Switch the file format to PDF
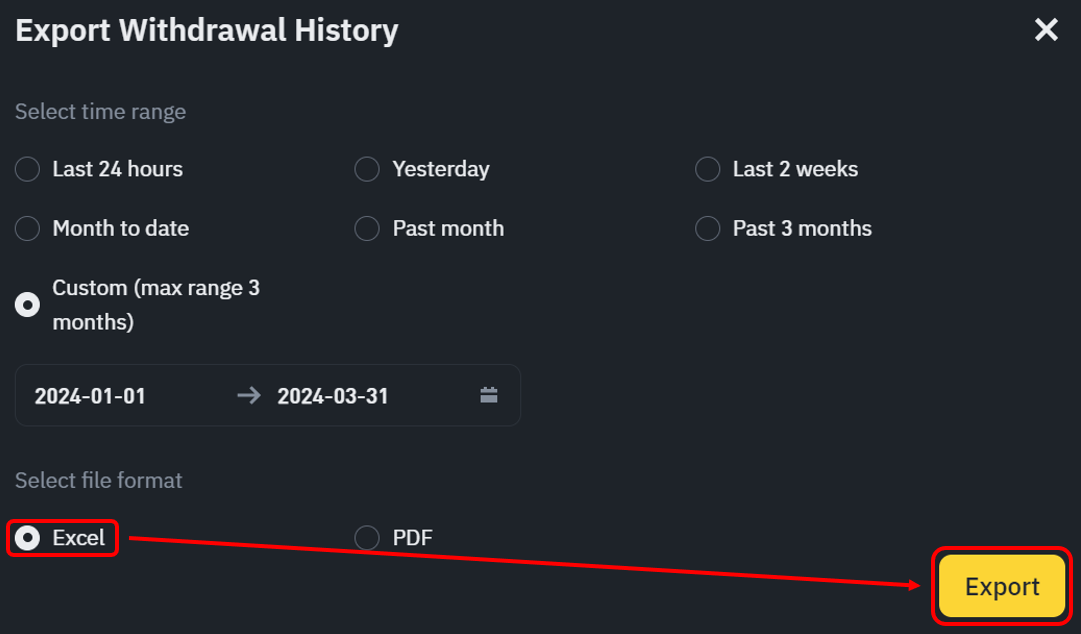The image size is (1081, 634). coord(367,538)
